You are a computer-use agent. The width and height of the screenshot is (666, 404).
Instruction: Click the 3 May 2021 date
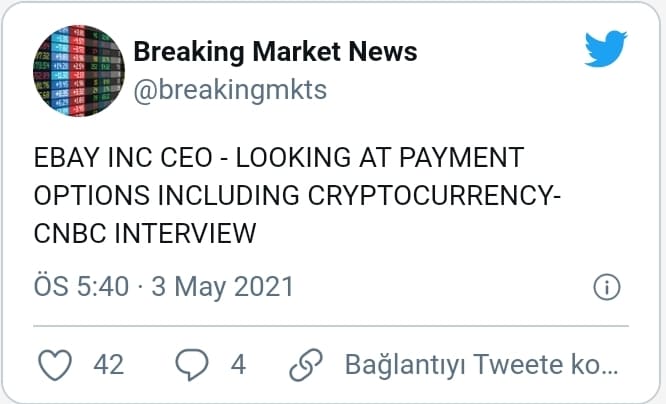[x=222, y=287]
